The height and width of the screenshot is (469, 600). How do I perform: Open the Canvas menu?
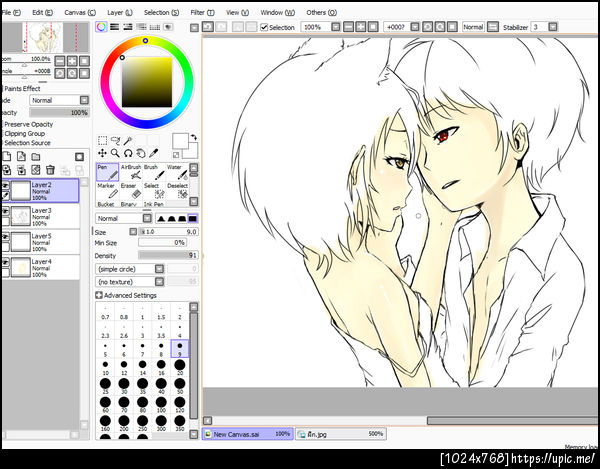[80, 13]
